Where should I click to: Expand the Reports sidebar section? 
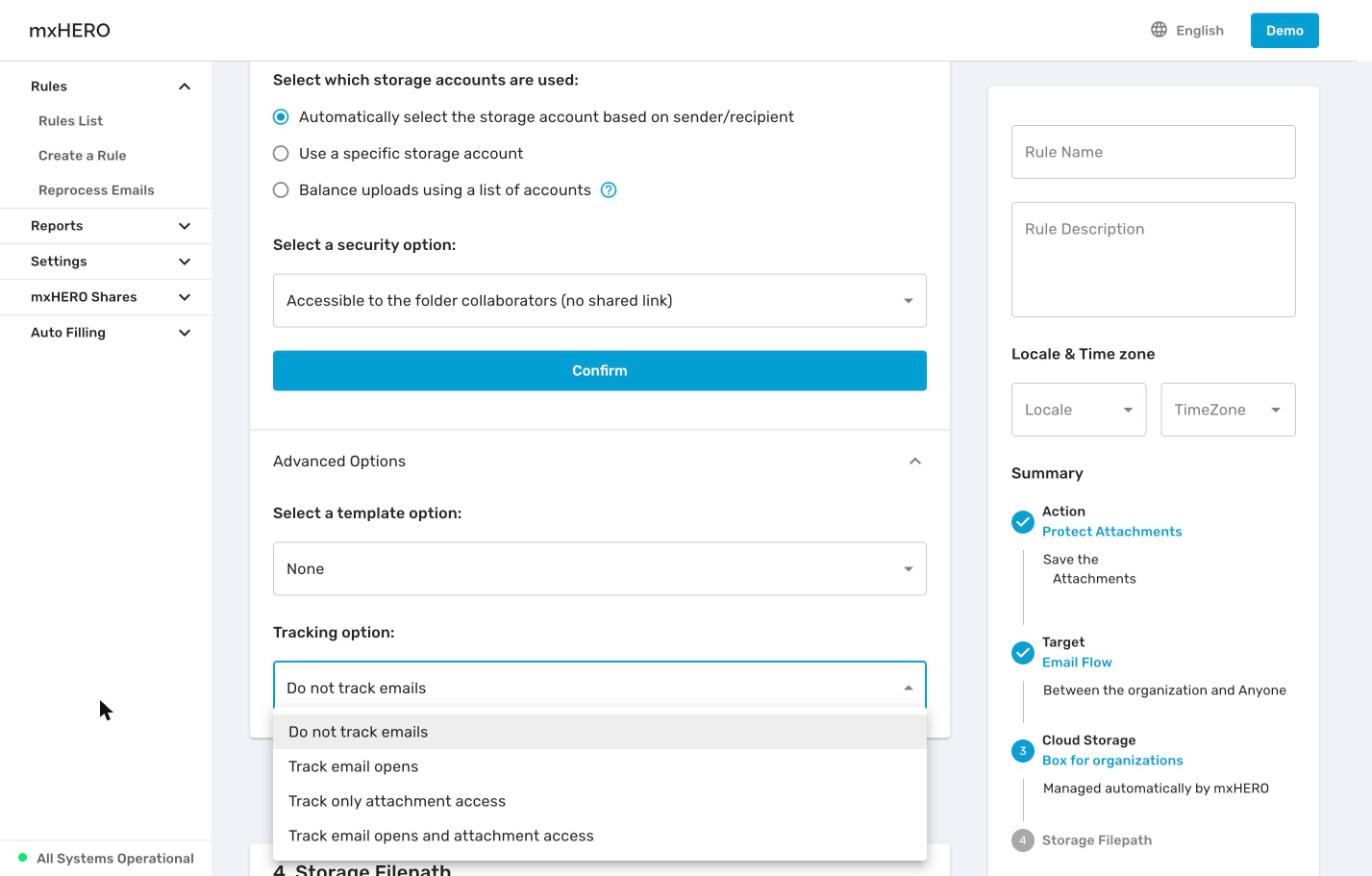[184, 226]
